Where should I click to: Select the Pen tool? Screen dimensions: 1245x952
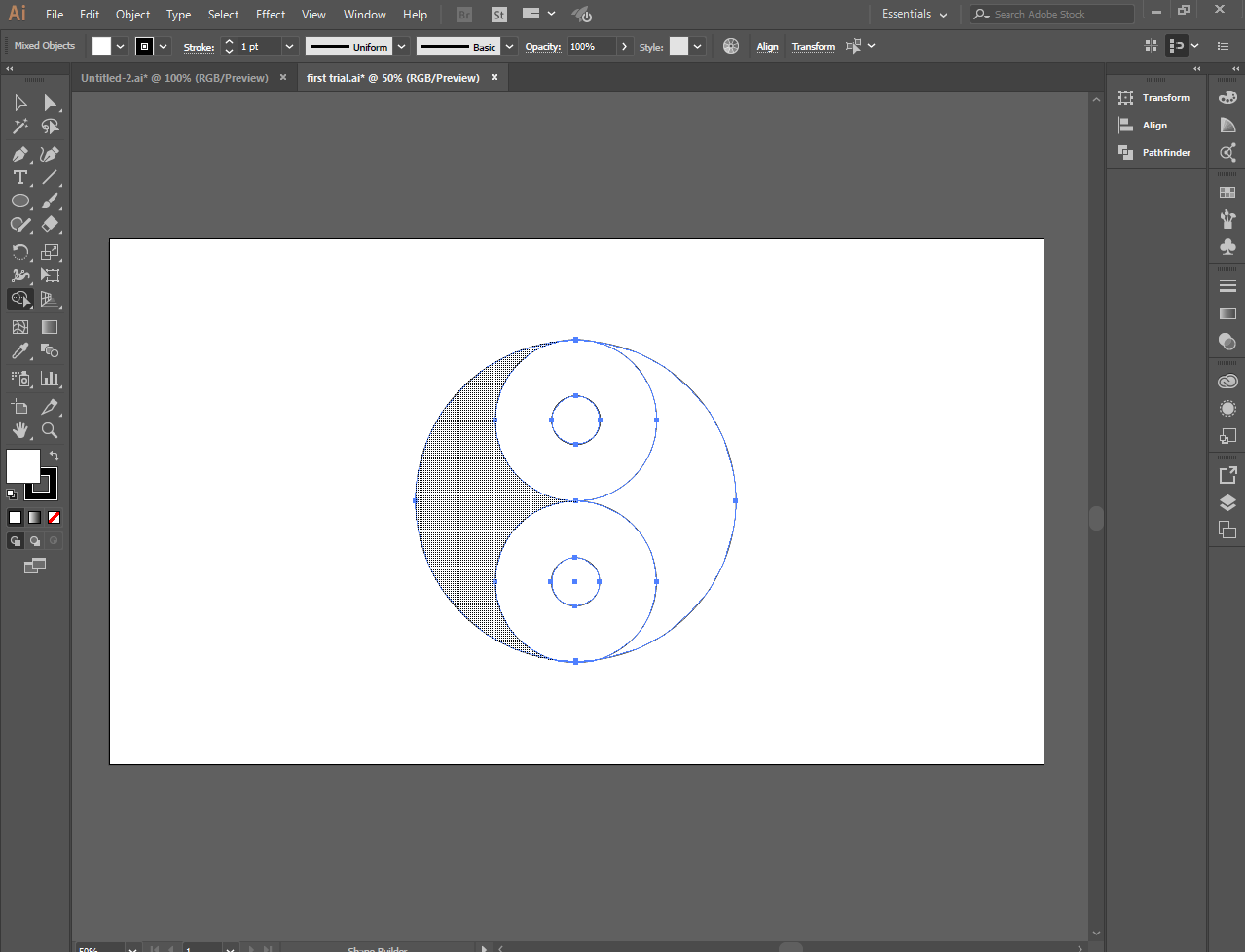tap(20, 154)
